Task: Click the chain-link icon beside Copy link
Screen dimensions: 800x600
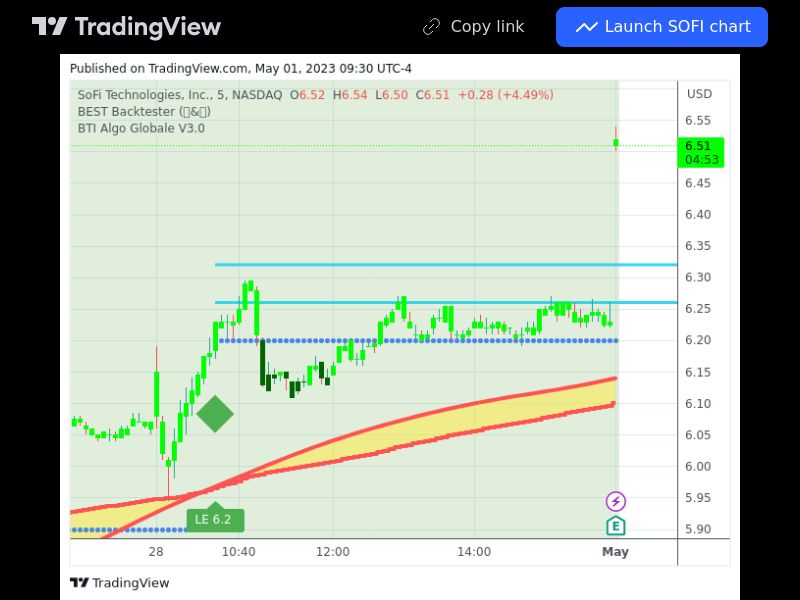Action: (x=432, y=27)
